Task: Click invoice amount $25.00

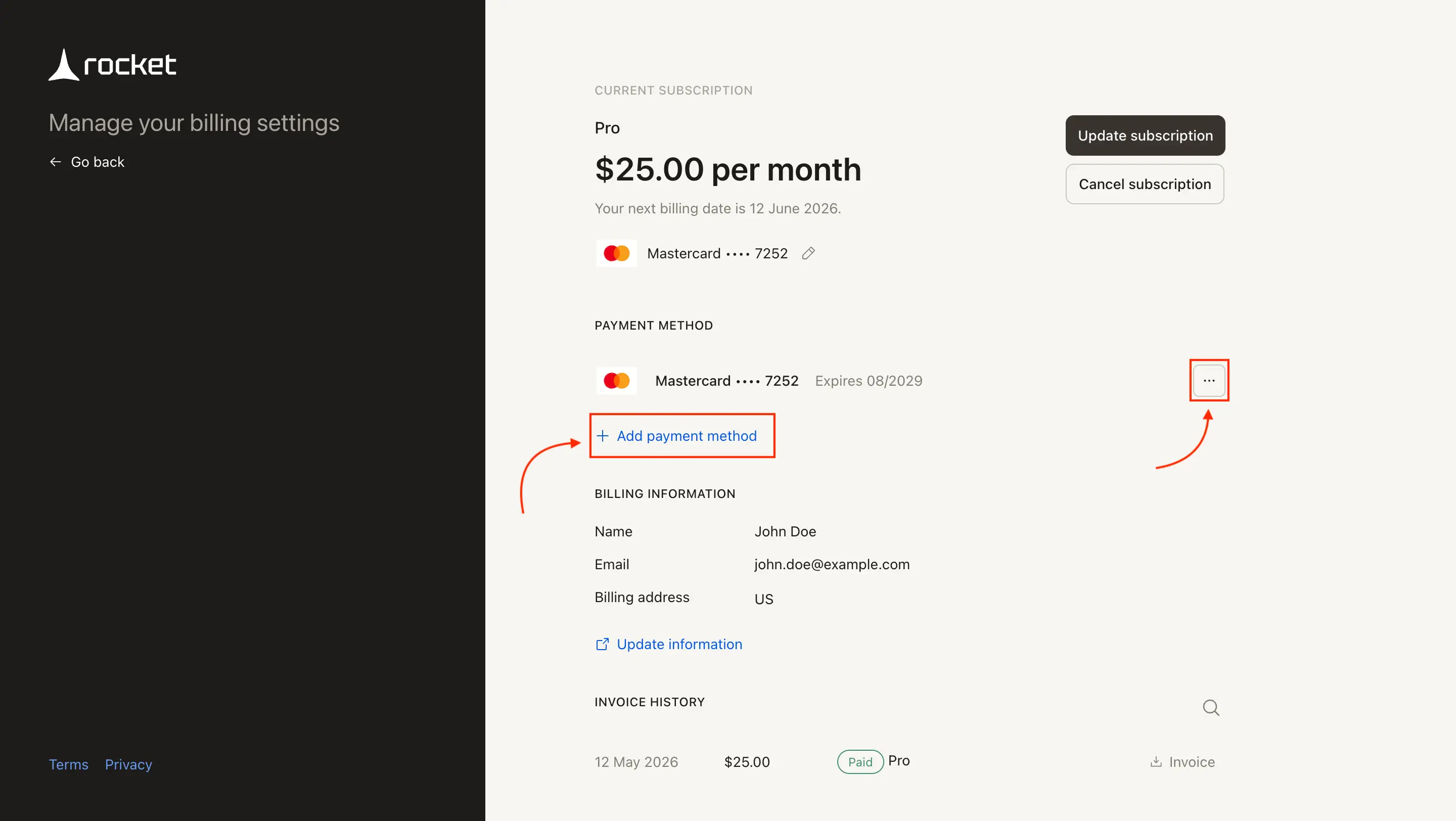Action: tap(747, 762)
